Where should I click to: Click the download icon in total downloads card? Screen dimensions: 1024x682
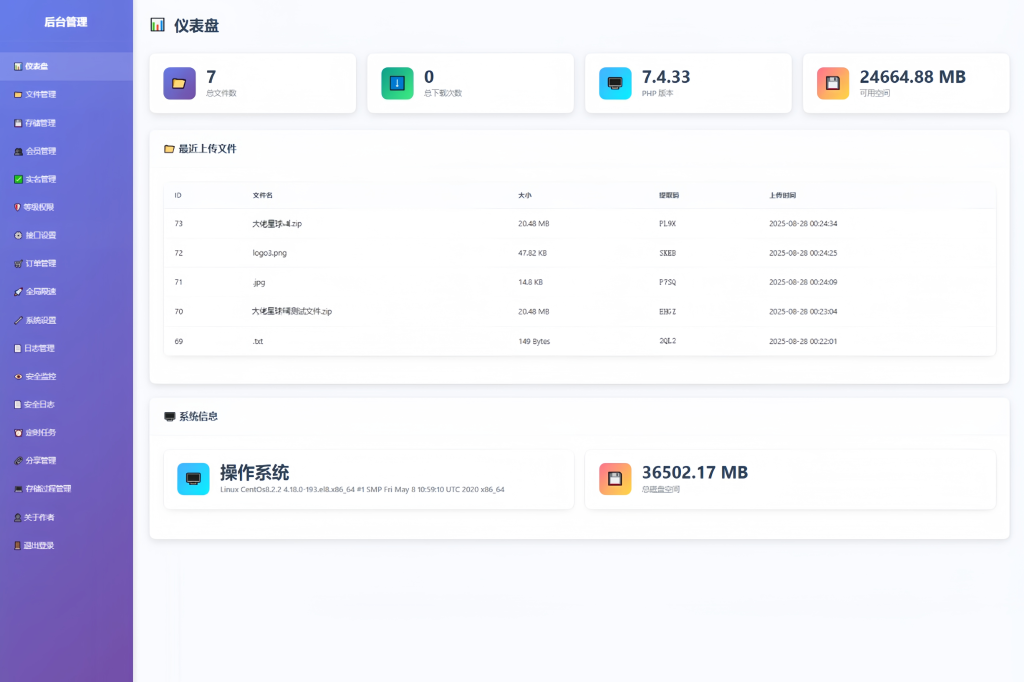pyautogui.click(x=397, y=83)
